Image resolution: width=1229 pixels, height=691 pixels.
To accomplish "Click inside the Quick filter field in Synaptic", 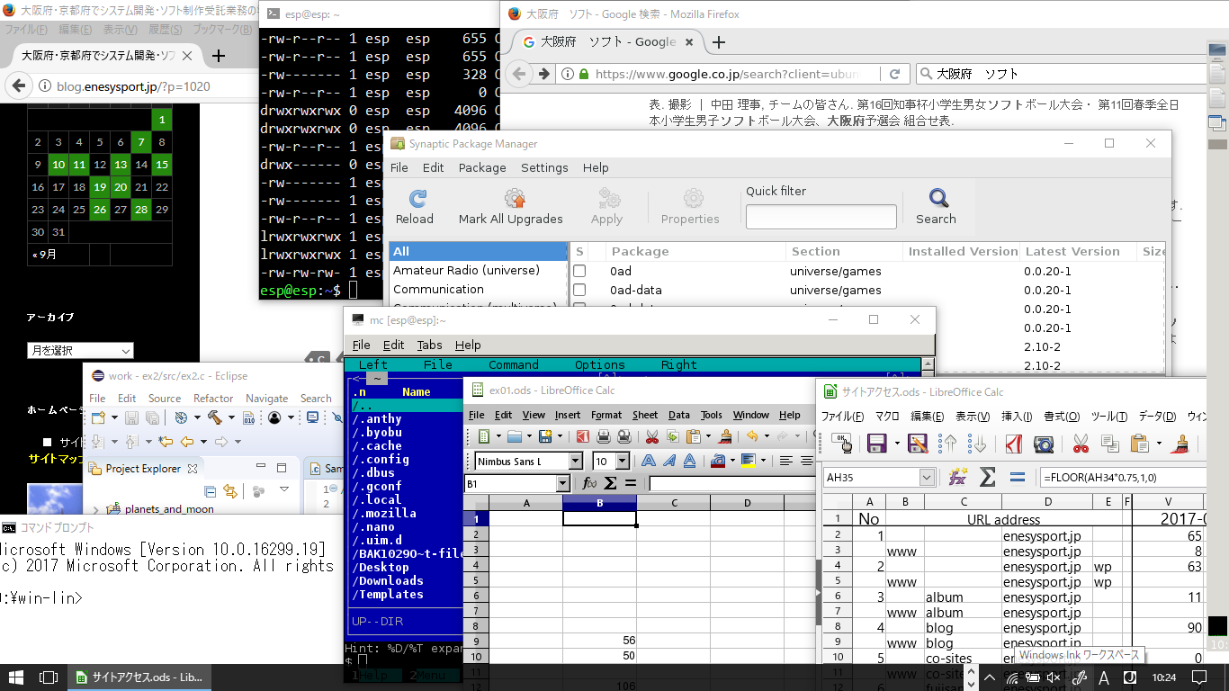I will [820, 216].
